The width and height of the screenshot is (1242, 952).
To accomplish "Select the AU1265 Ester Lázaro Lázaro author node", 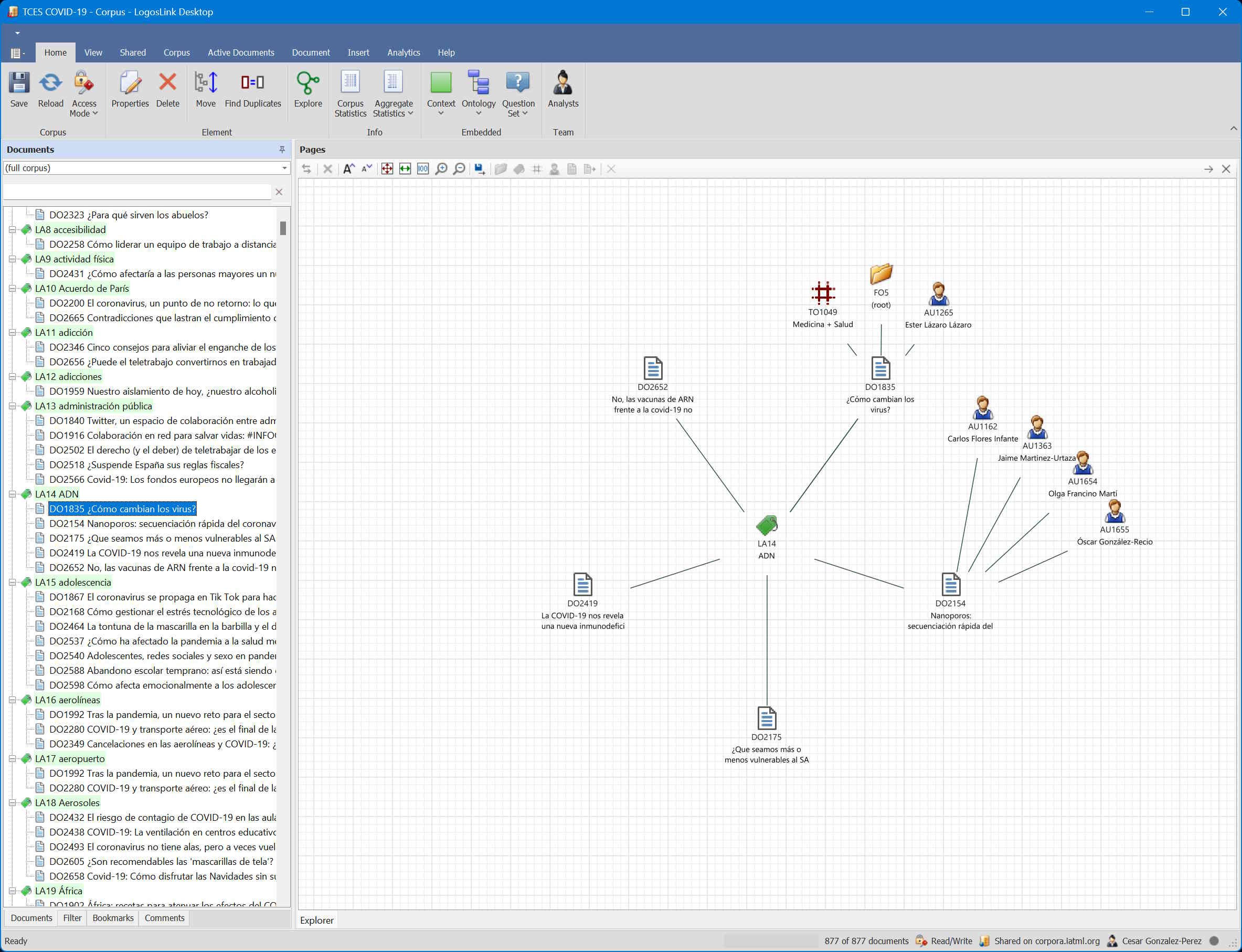I will click(x=938, y=305).
